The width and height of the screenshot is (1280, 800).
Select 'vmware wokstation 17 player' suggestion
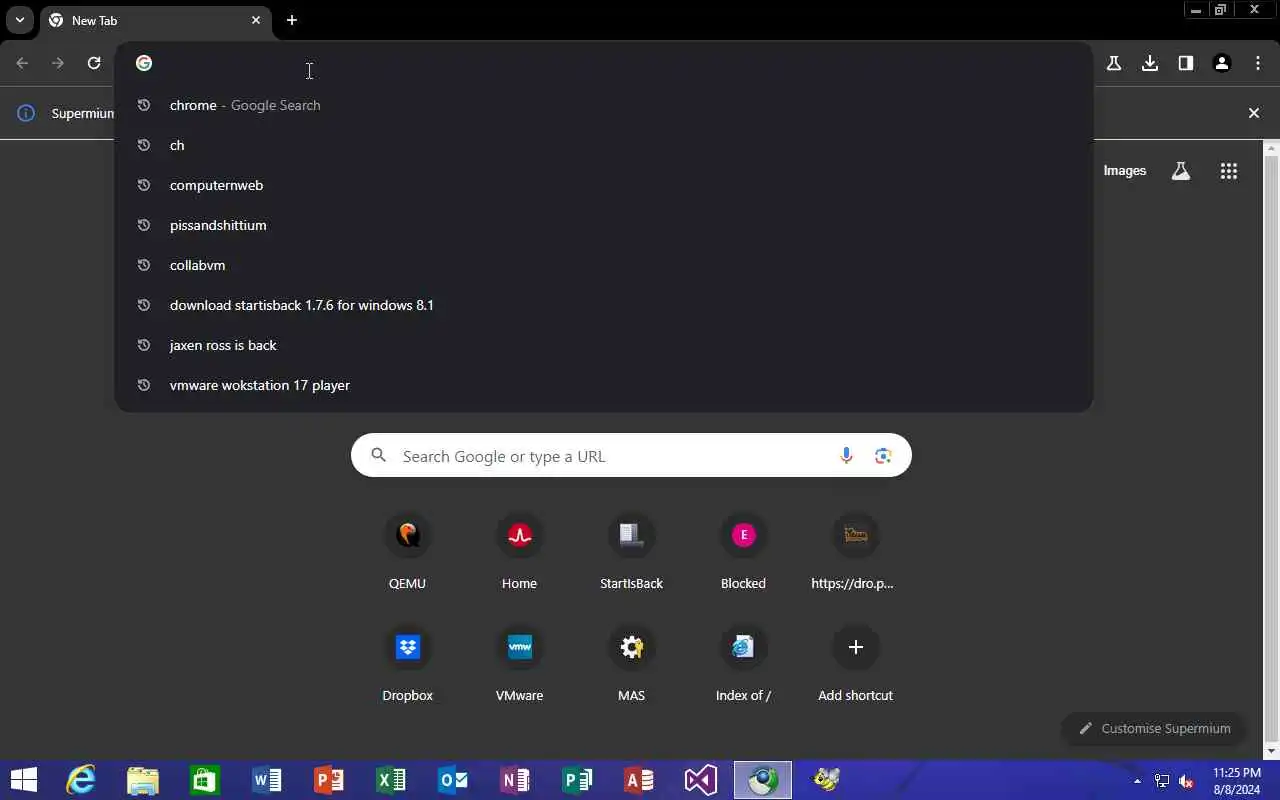pos(604,385)
